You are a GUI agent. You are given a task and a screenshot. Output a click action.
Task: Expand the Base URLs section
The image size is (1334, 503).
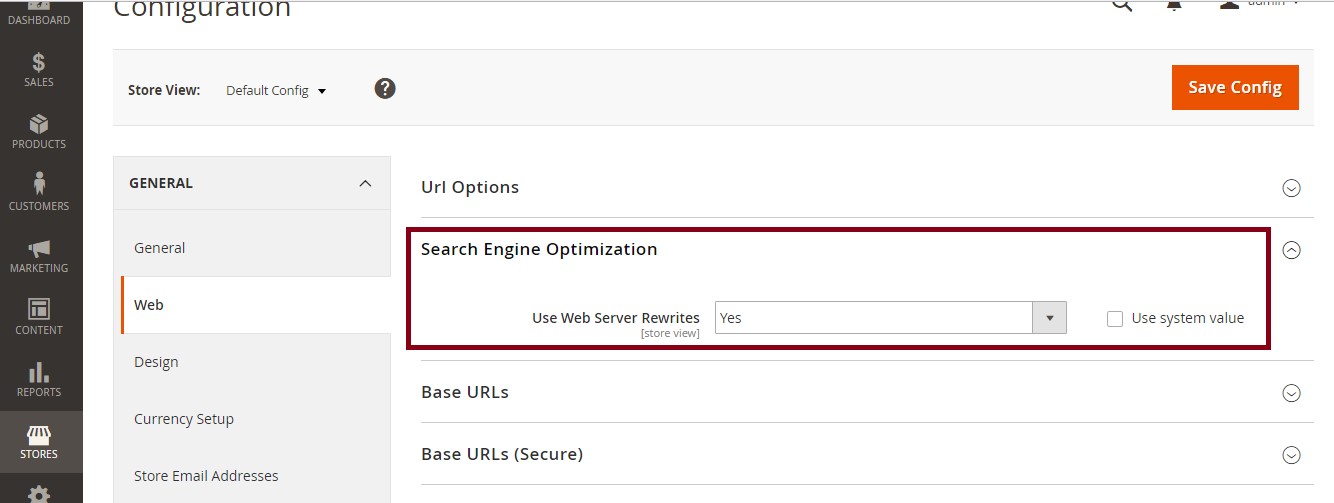(x=1291, y=393)
